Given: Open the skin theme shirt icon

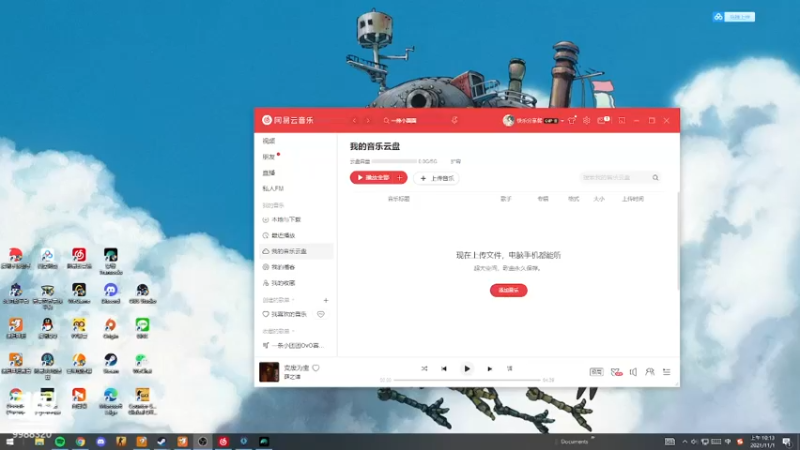Looking at the screenshot, I should click(571, 120).
